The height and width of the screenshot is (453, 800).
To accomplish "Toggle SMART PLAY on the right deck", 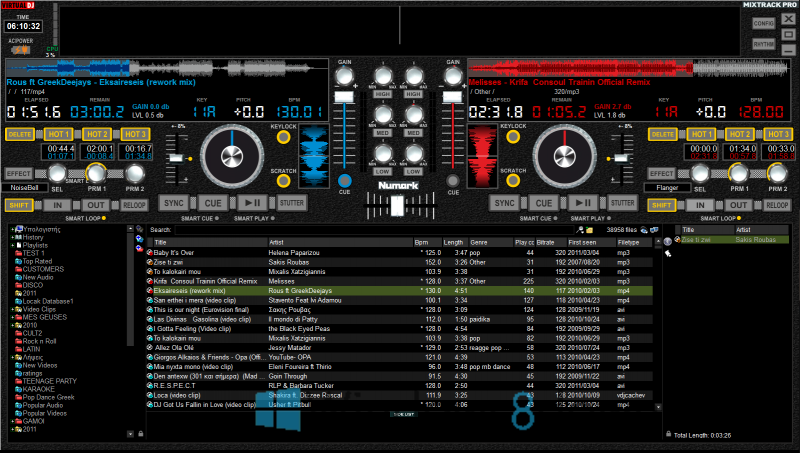I will click(x=590, y=218).
